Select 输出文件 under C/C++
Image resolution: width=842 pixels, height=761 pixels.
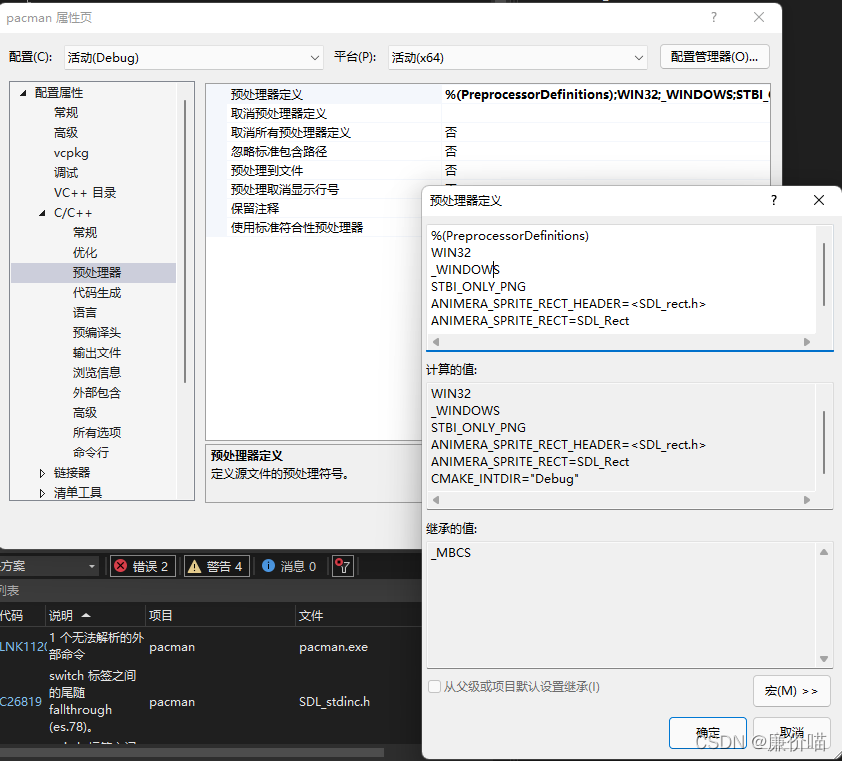tap(97, 353)
